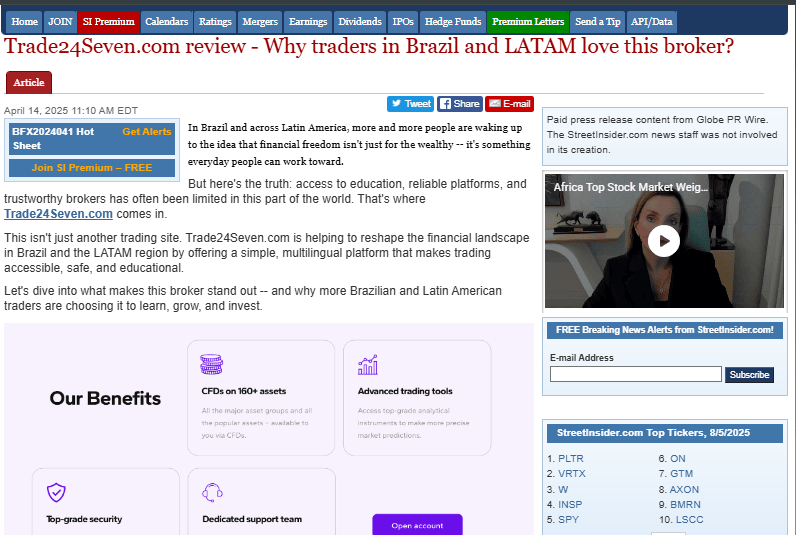This screenshot has height=535, width=796.
Task: Share article on Facebook
Action: coord(459,104)
